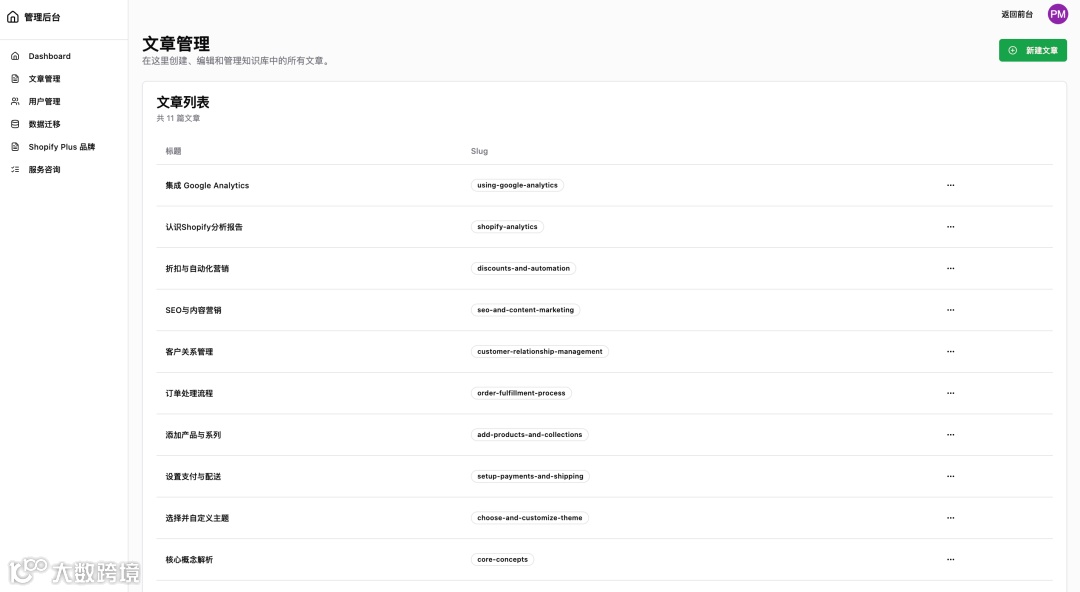Click the 共 11 篇文章 count text
The width and height of the screenshot is (1080, 592).
[x=178, y=119]
